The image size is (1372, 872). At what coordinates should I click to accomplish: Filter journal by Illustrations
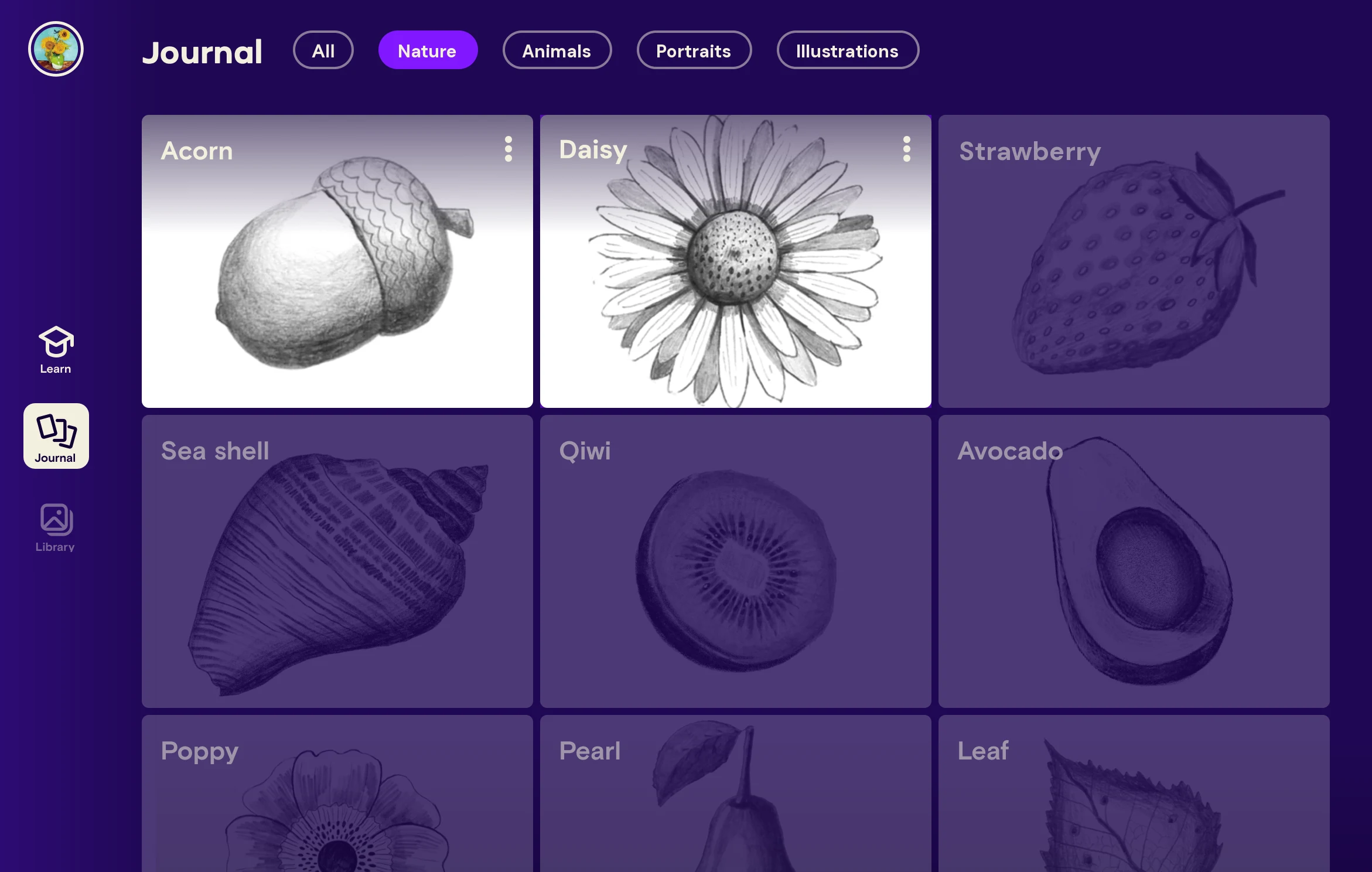[x=848, y=50]
